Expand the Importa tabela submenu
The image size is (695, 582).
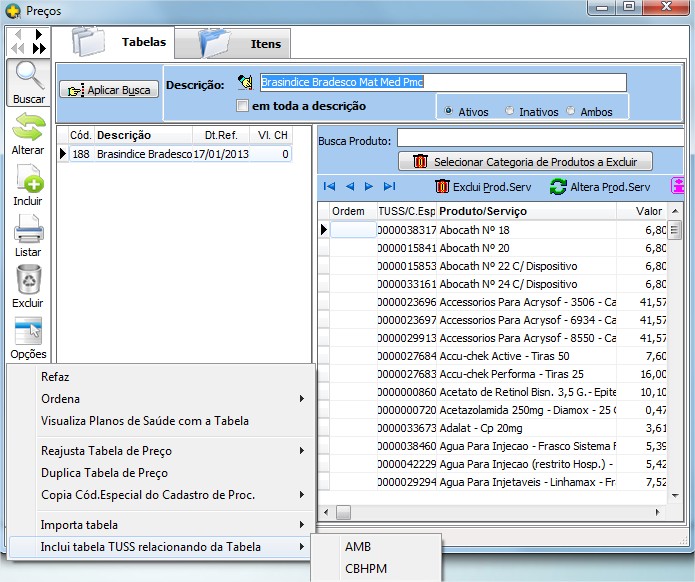(160, 525)
